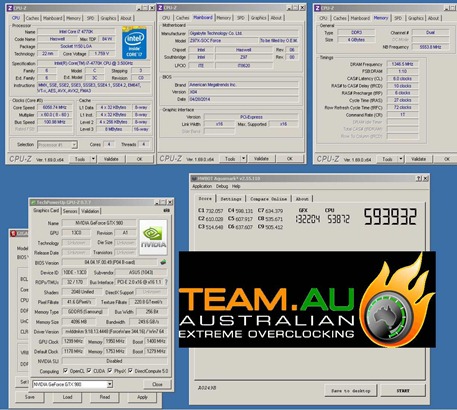The height and width of the screenshot is (410, 457).
Task: Click the 593932 total score
Action: [390, 217]
